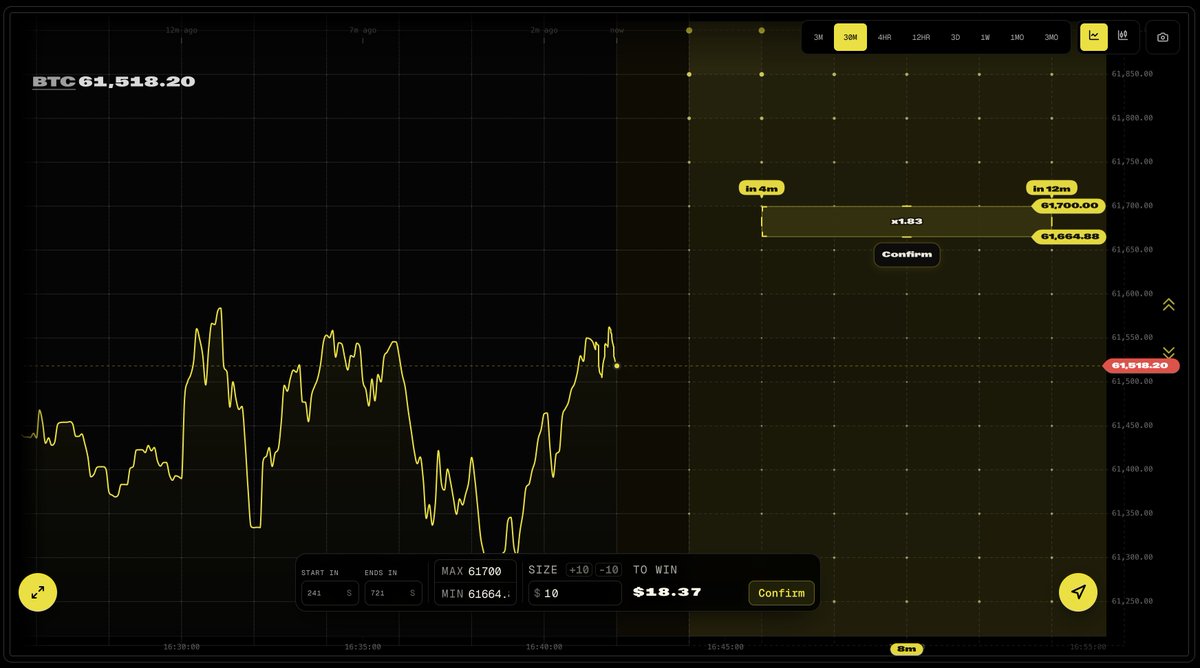
Task: Increase size with the +10 button
Action: coord(578,570)
